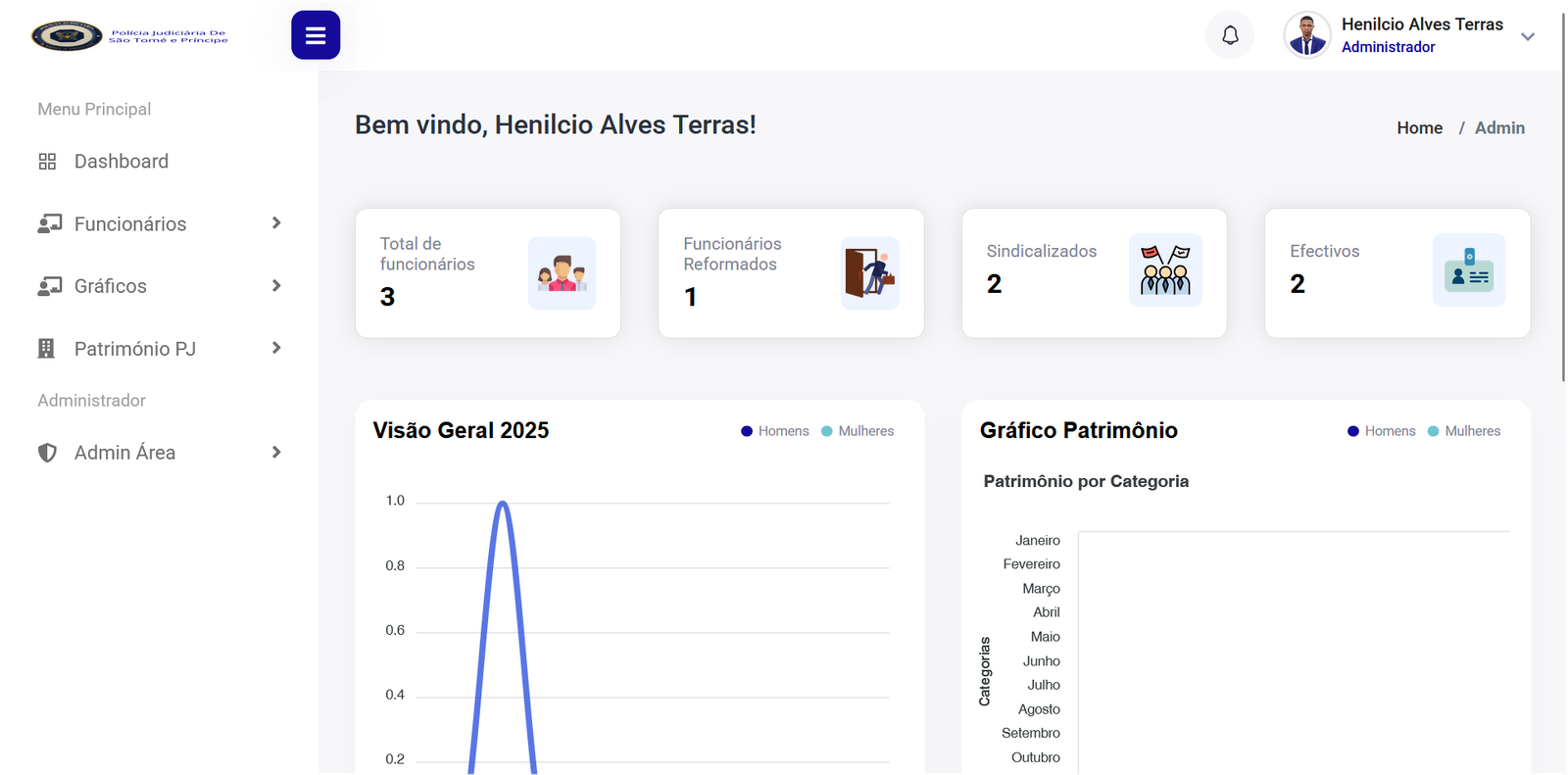Image resolution: width=1568 pixels, height=775 pixels.
Task: Open the notifications bell
Action: point(1230,35)
